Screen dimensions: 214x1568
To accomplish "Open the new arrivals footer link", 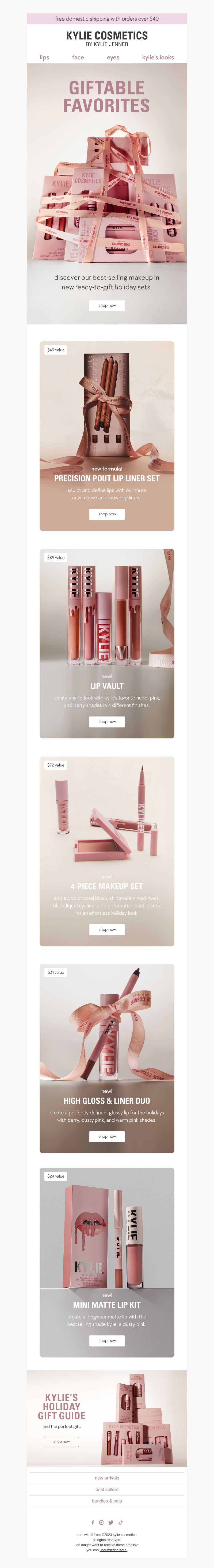I will pyautogui.click(x=107, y=1478).
